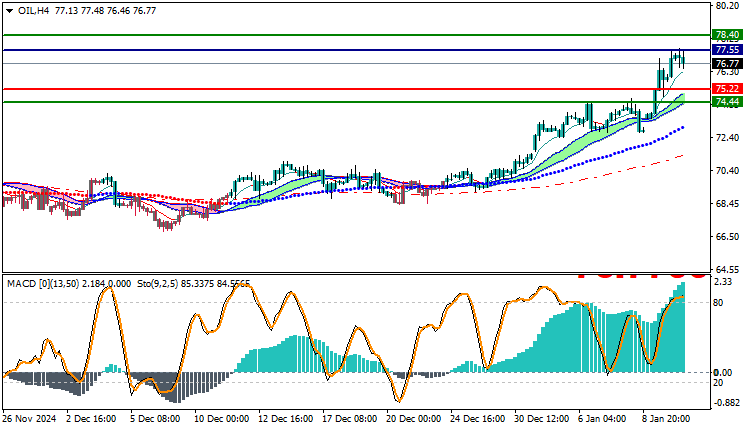The image size is (750, 430).
Task: Click the 2.33 indicator scale value
Action: coord(723,282)
